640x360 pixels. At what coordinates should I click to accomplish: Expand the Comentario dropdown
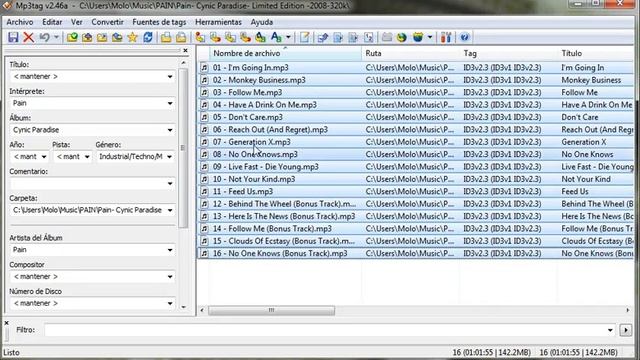coord(170,184)
